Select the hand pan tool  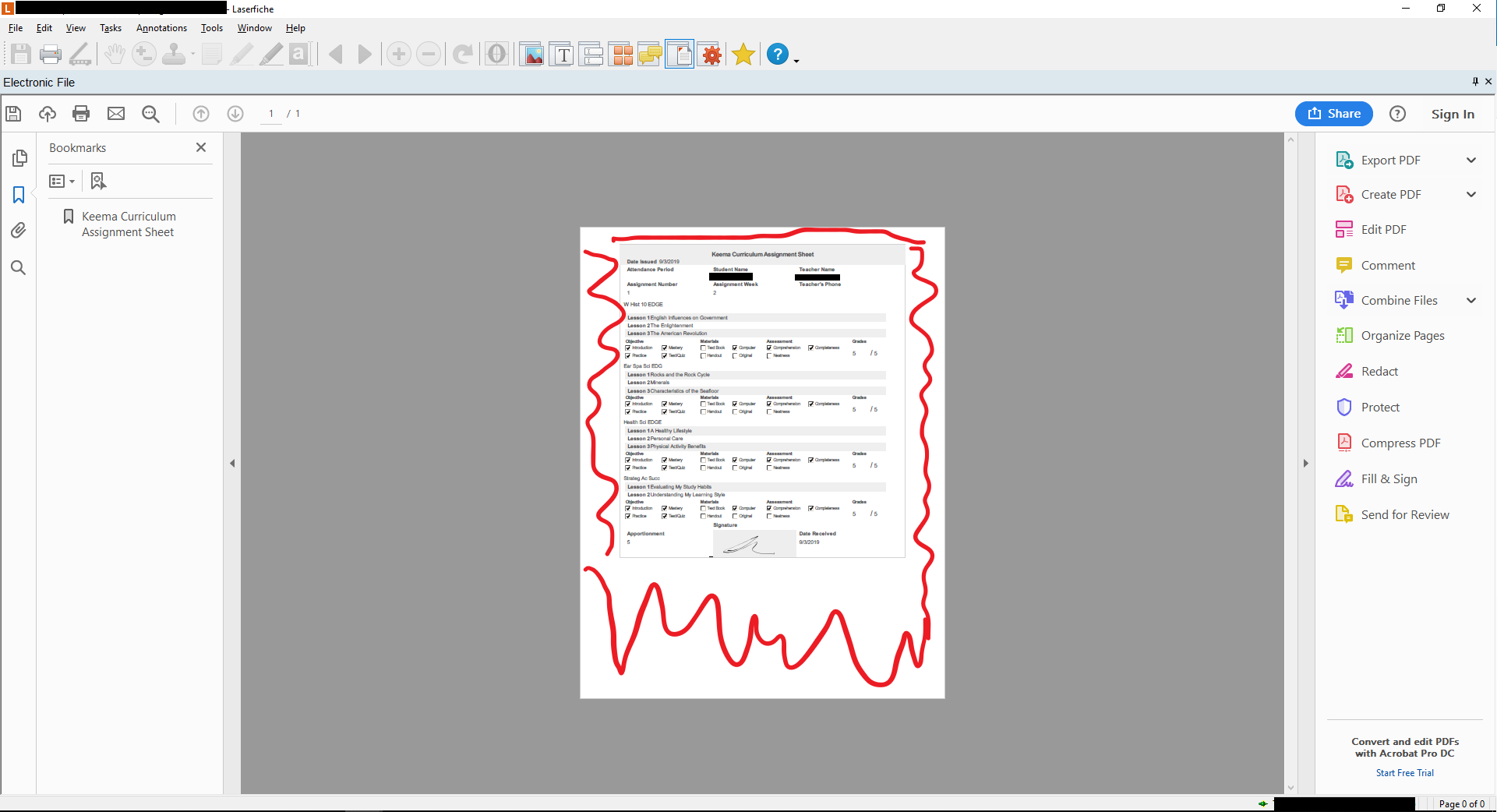(x=115, y=55)
